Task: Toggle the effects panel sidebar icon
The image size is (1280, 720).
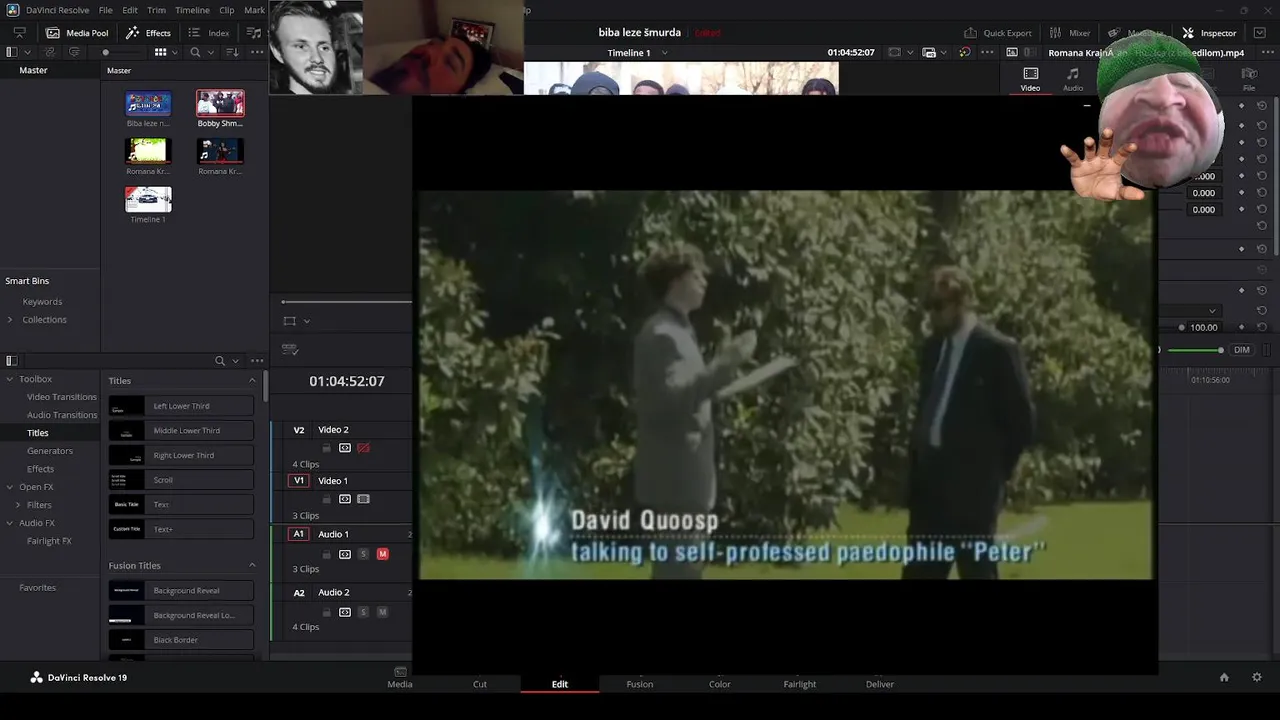Action: click(x=12, y=361)
